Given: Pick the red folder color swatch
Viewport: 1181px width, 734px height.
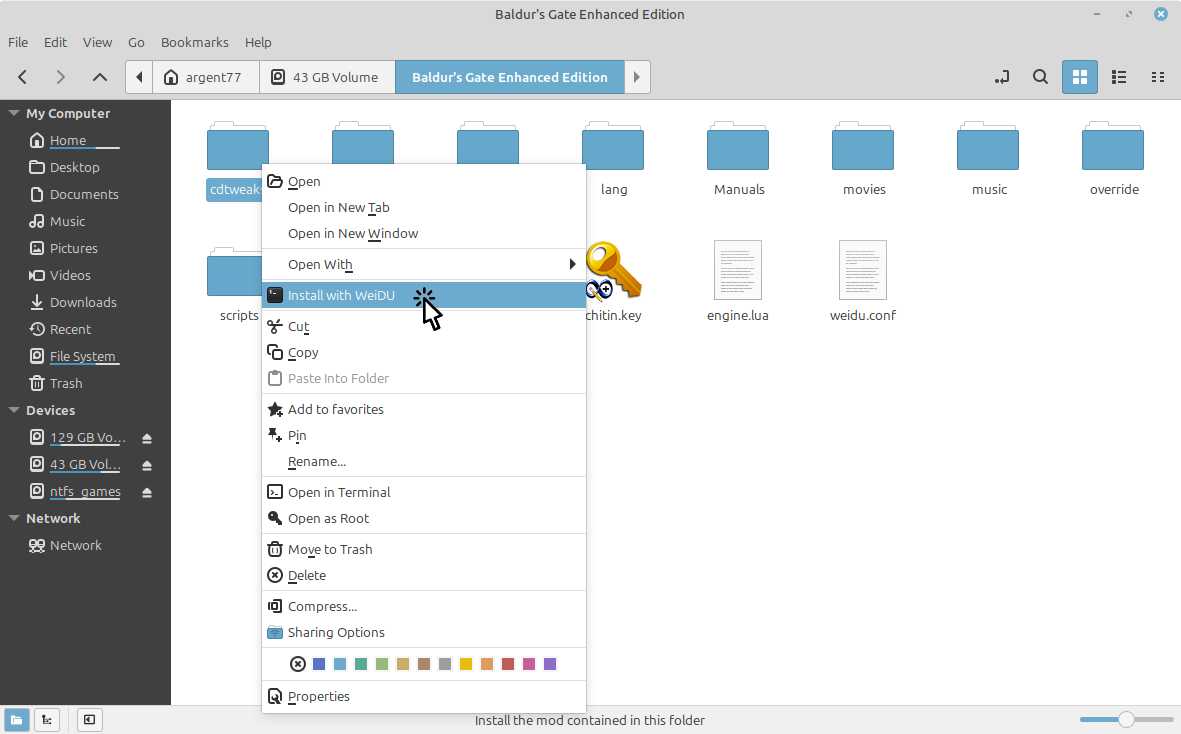Looking at the screenshot, I should coord(508,664).
